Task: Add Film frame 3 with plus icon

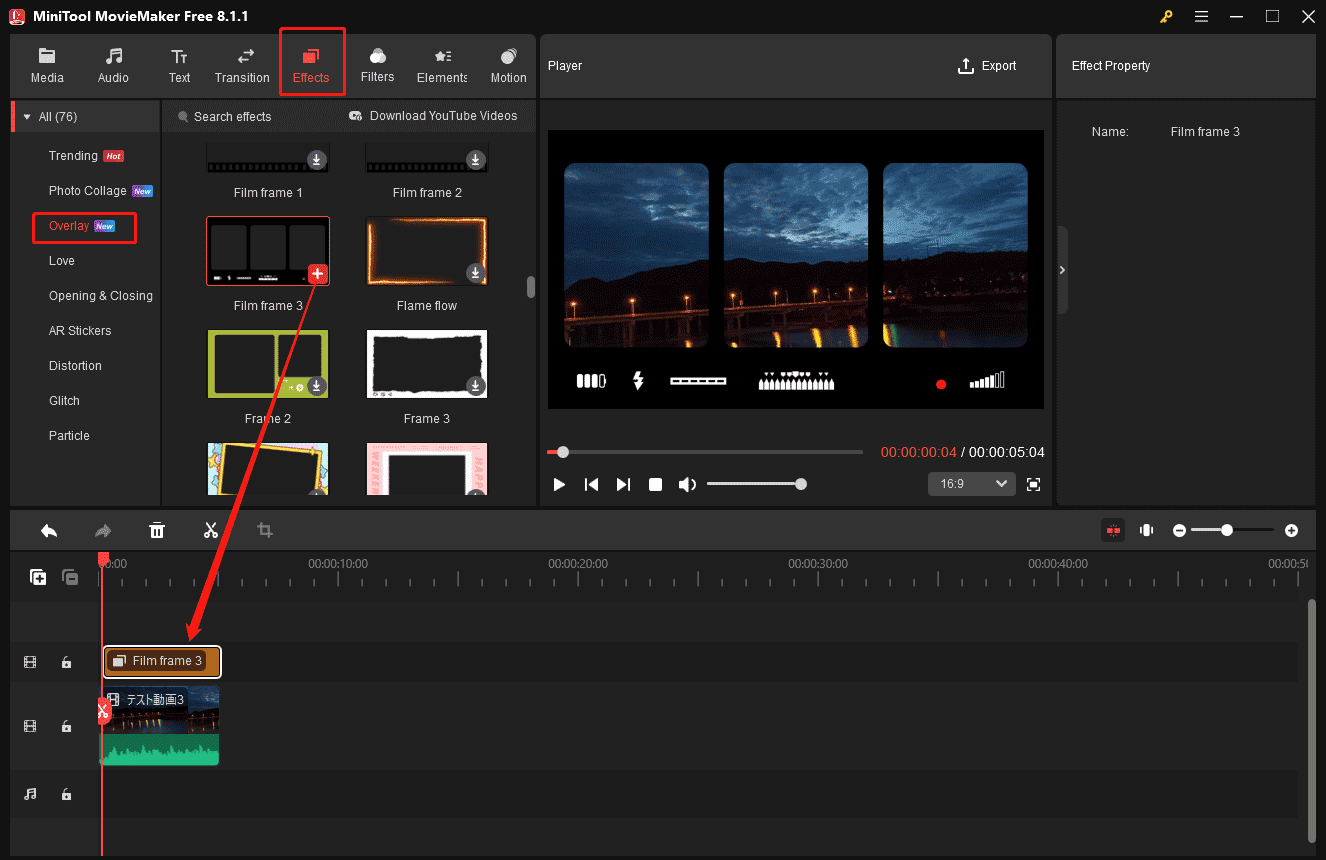Action: tap(317, 273)
